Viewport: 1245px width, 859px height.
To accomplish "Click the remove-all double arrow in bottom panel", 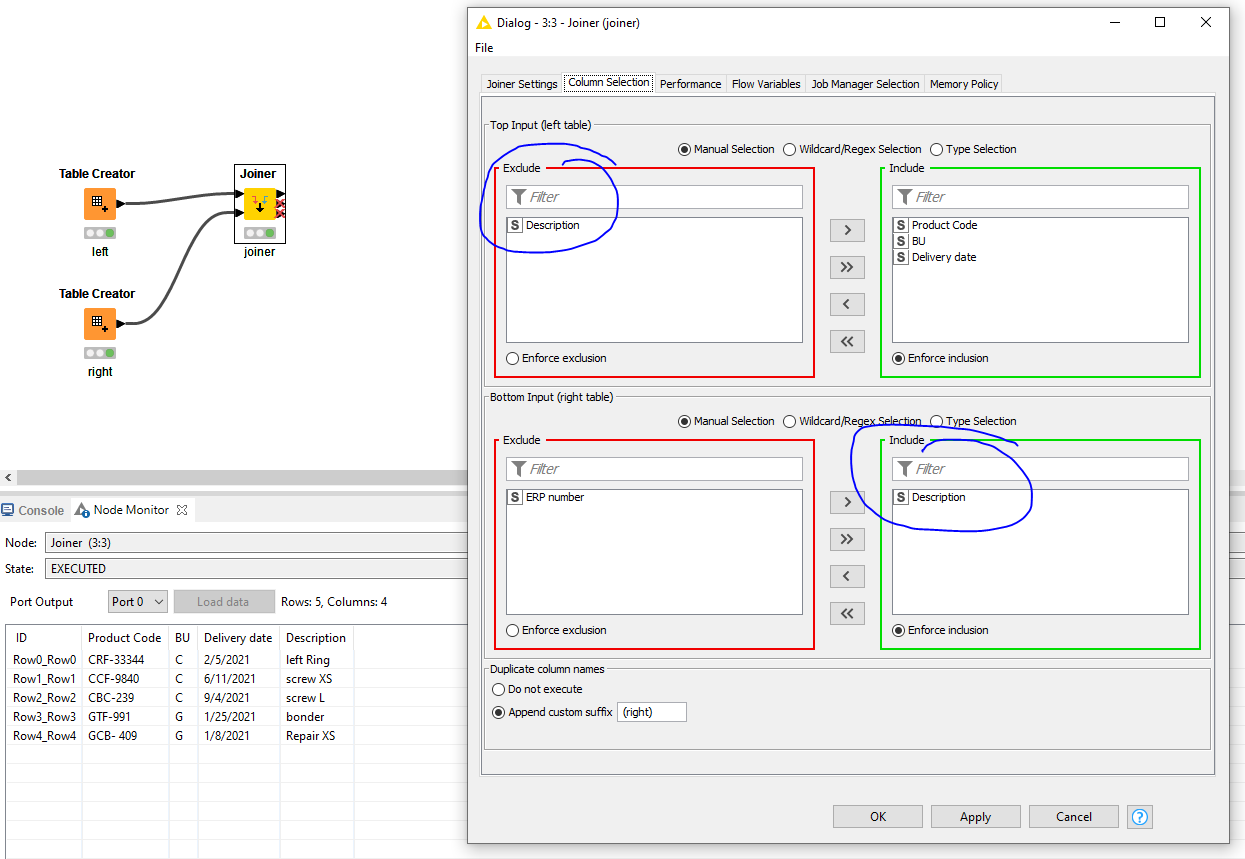I will click(x=847, y=612).
